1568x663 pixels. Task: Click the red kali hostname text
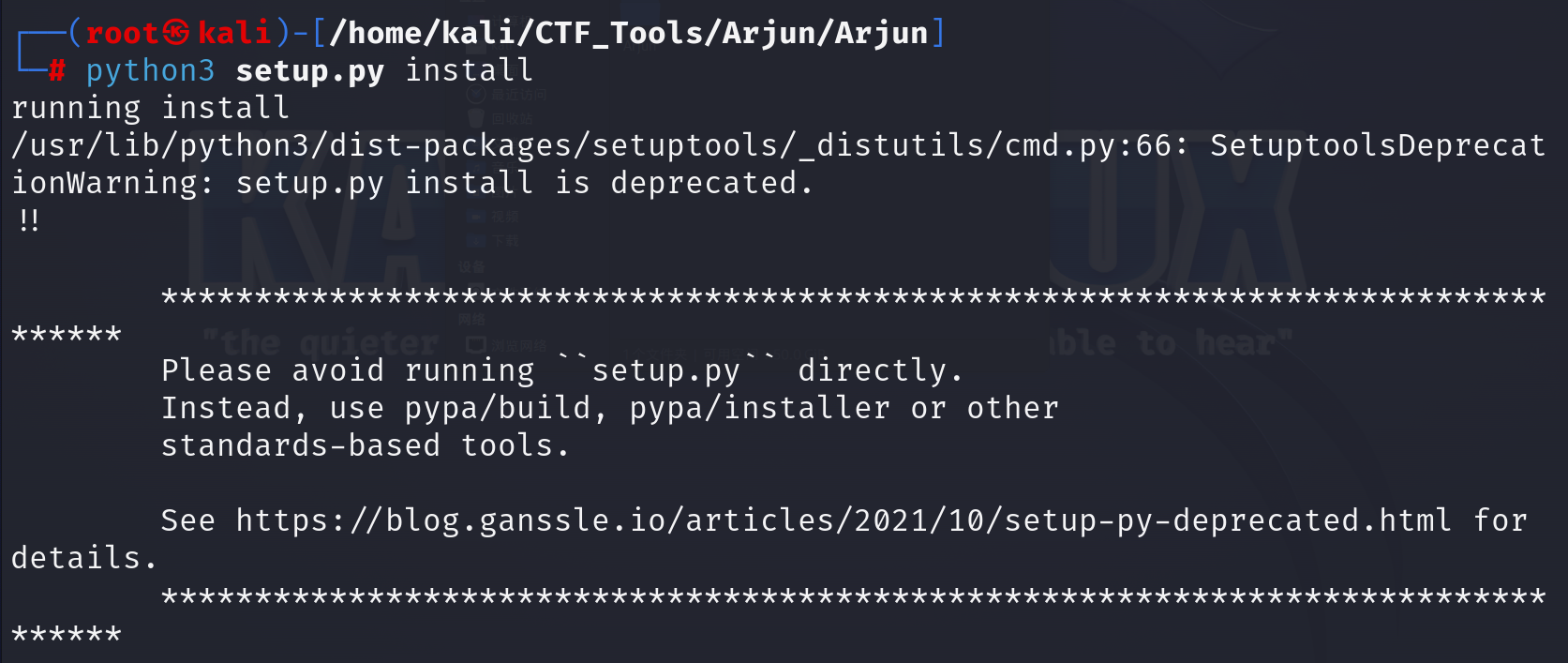point(234,33)
